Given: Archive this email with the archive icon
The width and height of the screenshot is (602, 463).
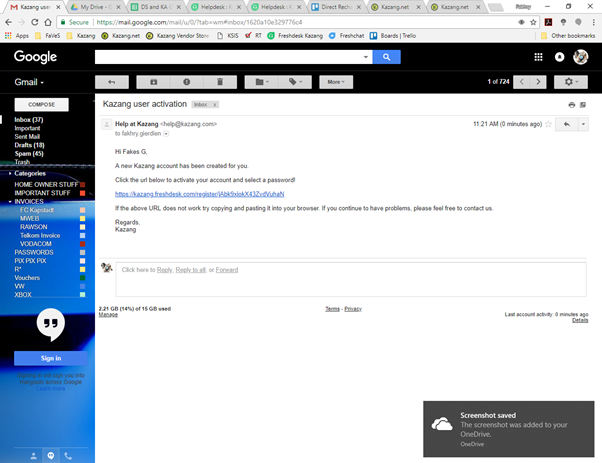Looking at the screenshot, I should (154, 82).
